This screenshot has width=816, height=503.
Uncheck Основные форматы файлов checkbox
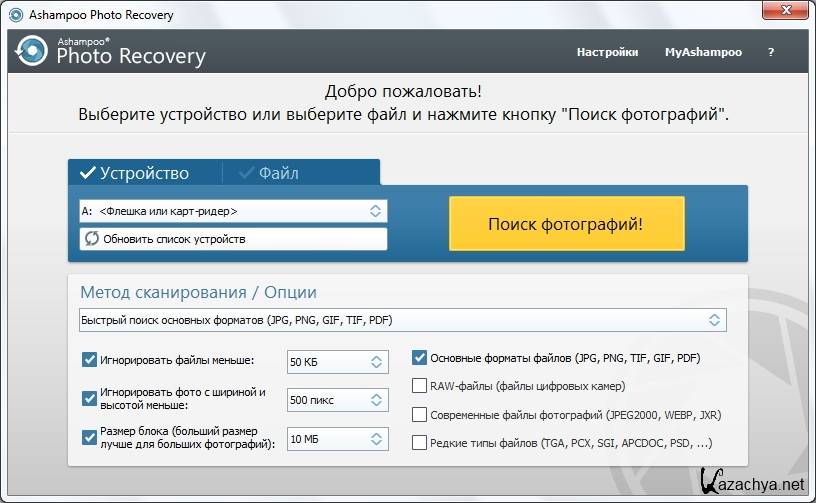[420, 357]
